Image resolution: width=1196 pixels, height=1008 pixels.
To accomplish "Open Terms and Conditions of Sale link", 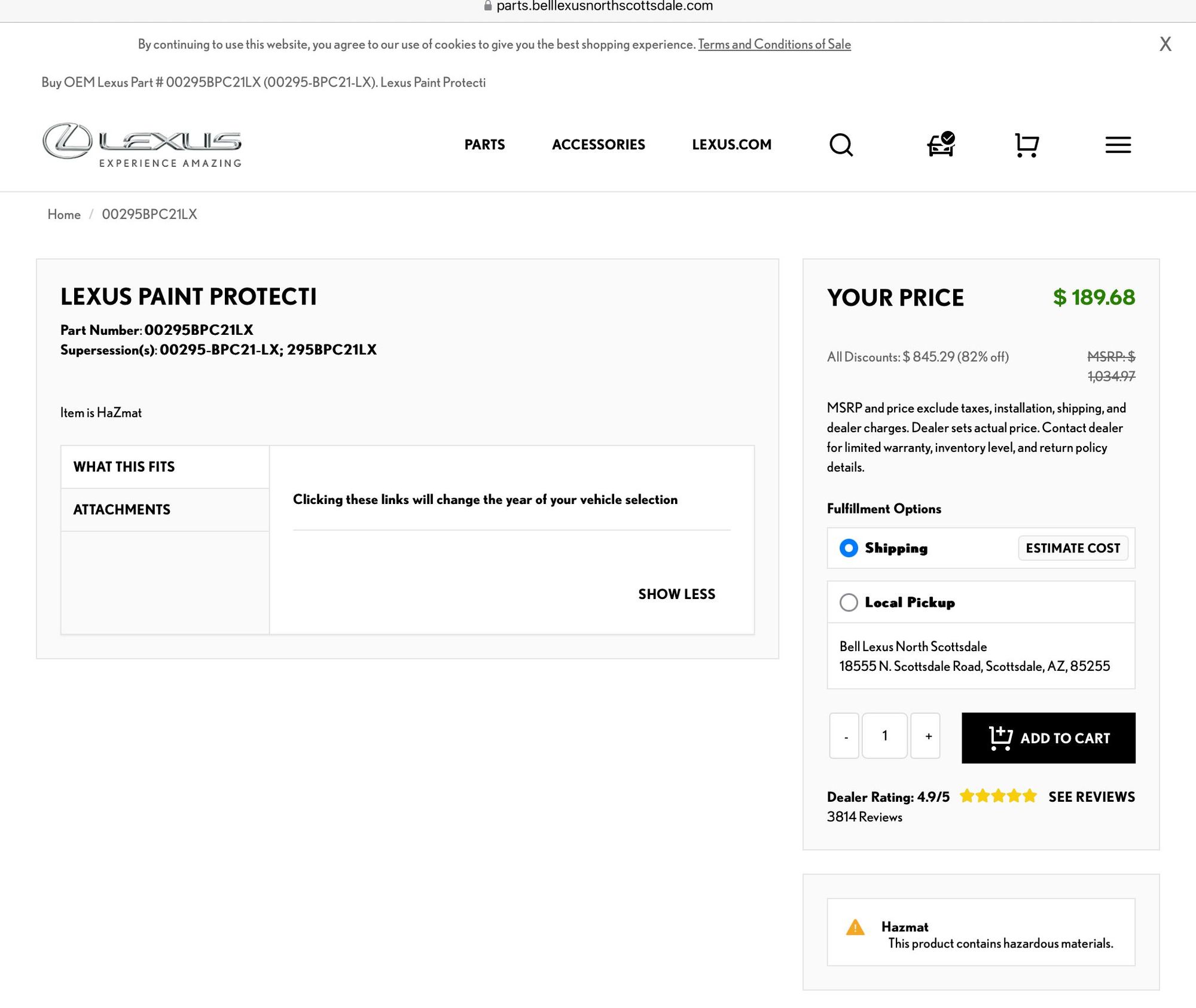I will [774, 44].
